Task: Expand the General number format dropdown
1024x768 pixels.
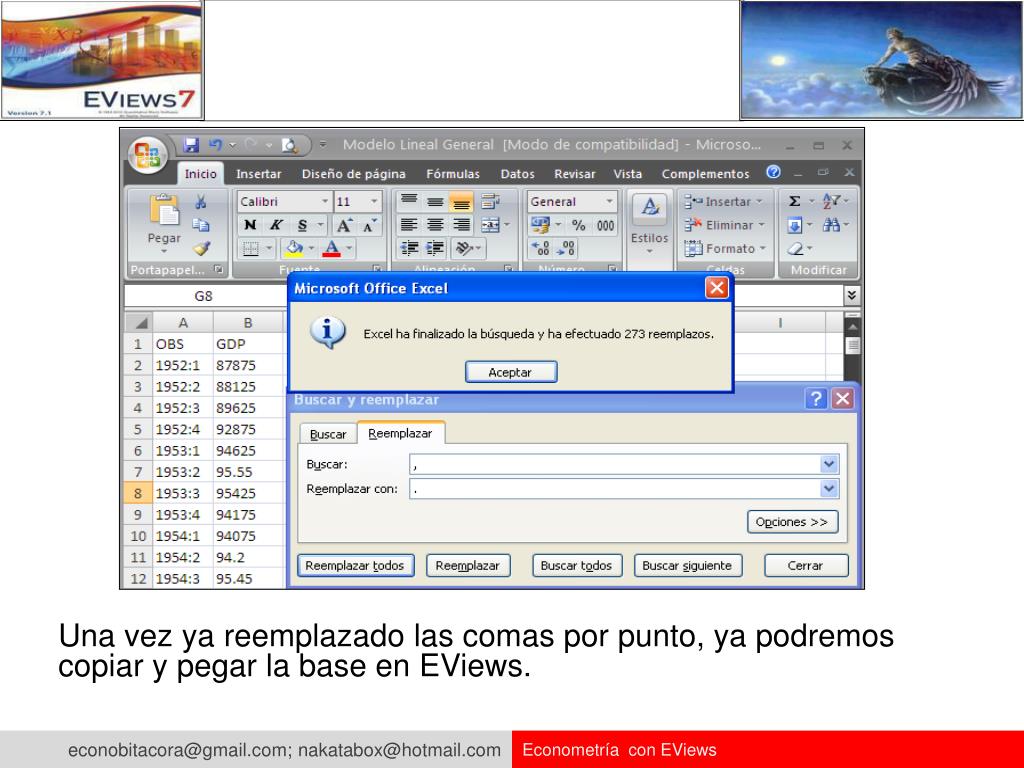Action: tap(609, 201)
